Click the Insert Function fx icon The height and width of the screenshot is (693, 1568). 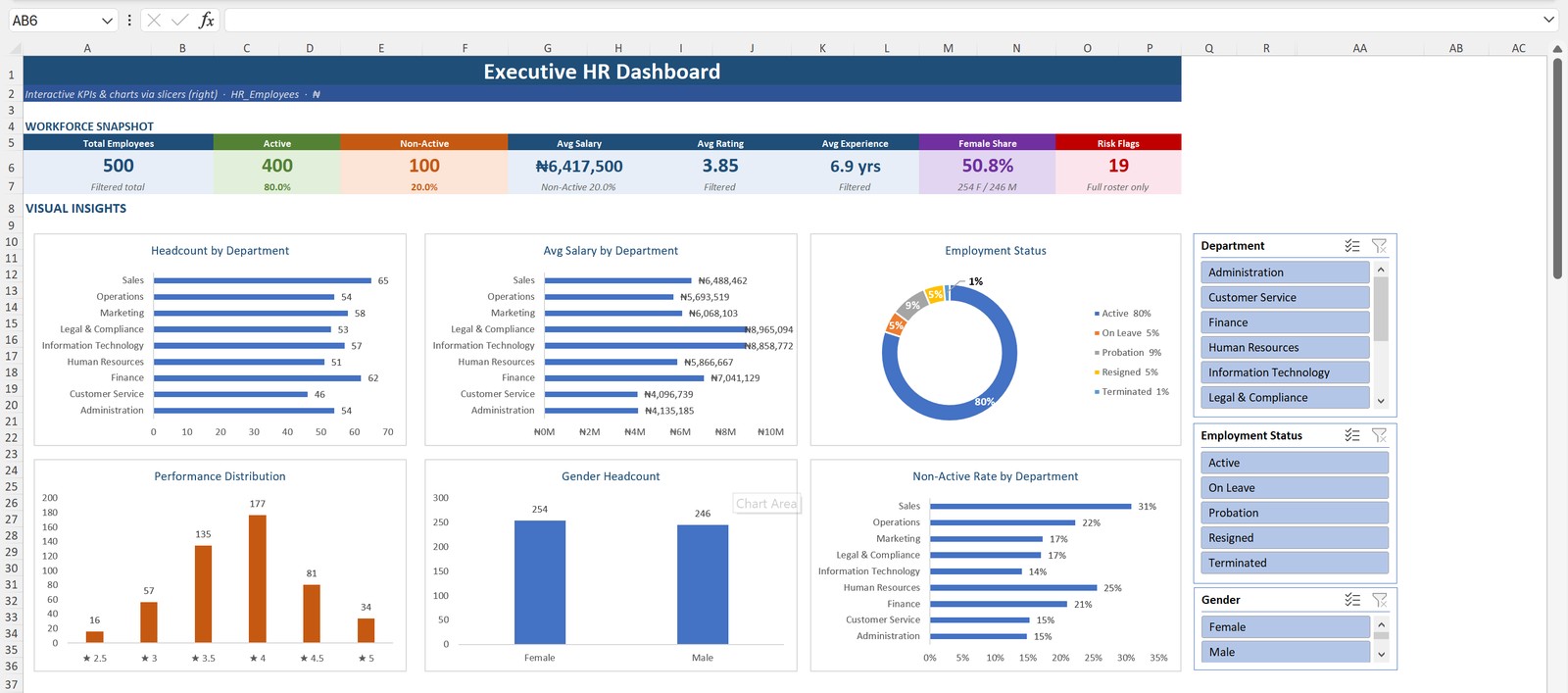tap(206, 20)
